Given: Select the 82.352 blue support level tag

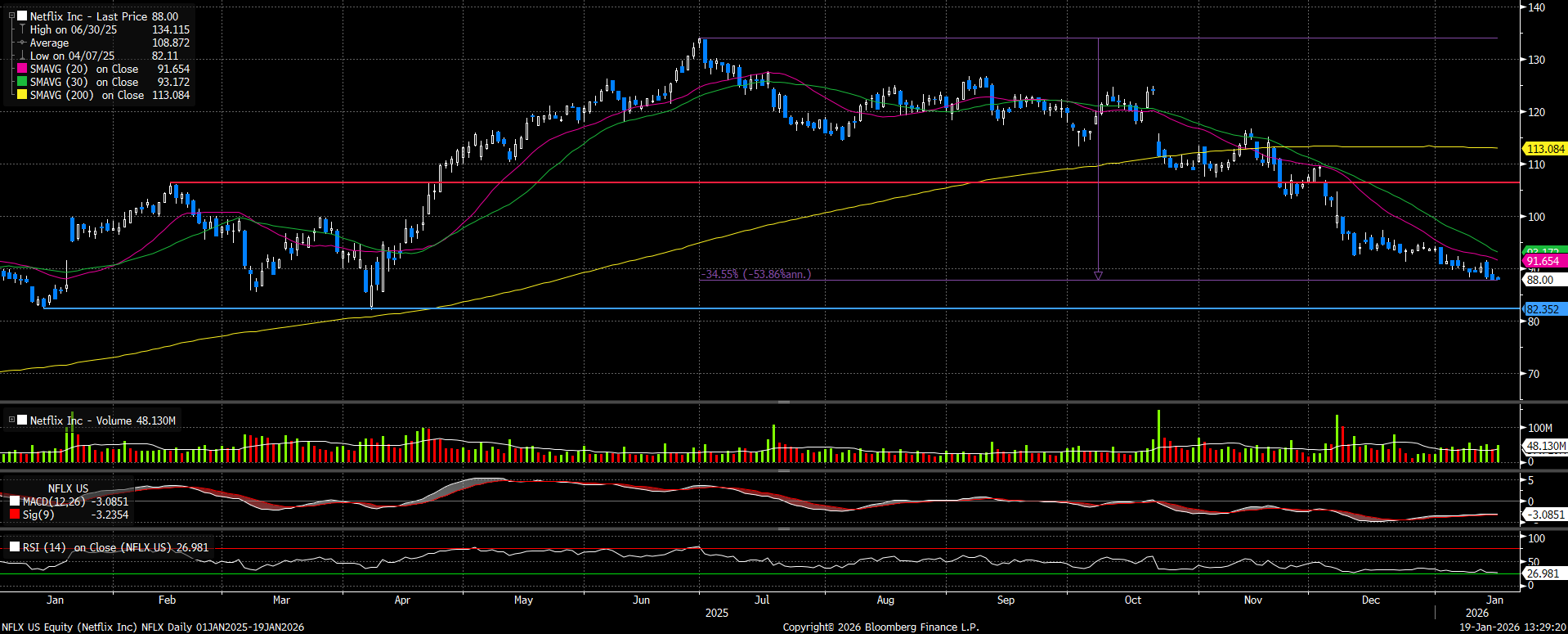Looking at the screenshot, I should click(1543, 309).
